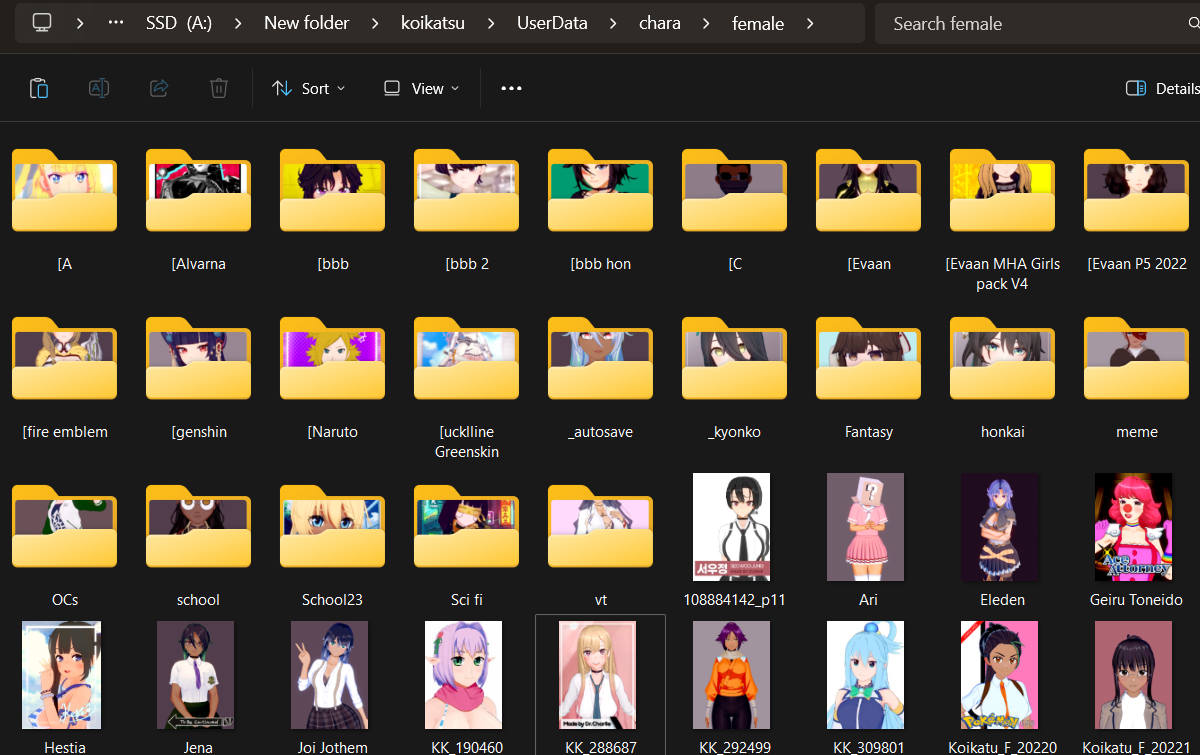This screenshot has width=1200, height=755.
Task: Select the [genshin folder
Action: (199, 380)
